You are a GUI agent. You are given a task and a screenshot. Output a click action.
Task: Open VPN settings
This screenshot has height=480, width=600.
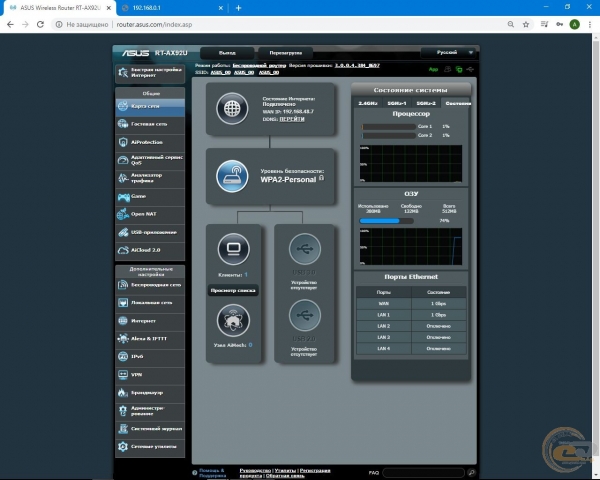point(150,375)
